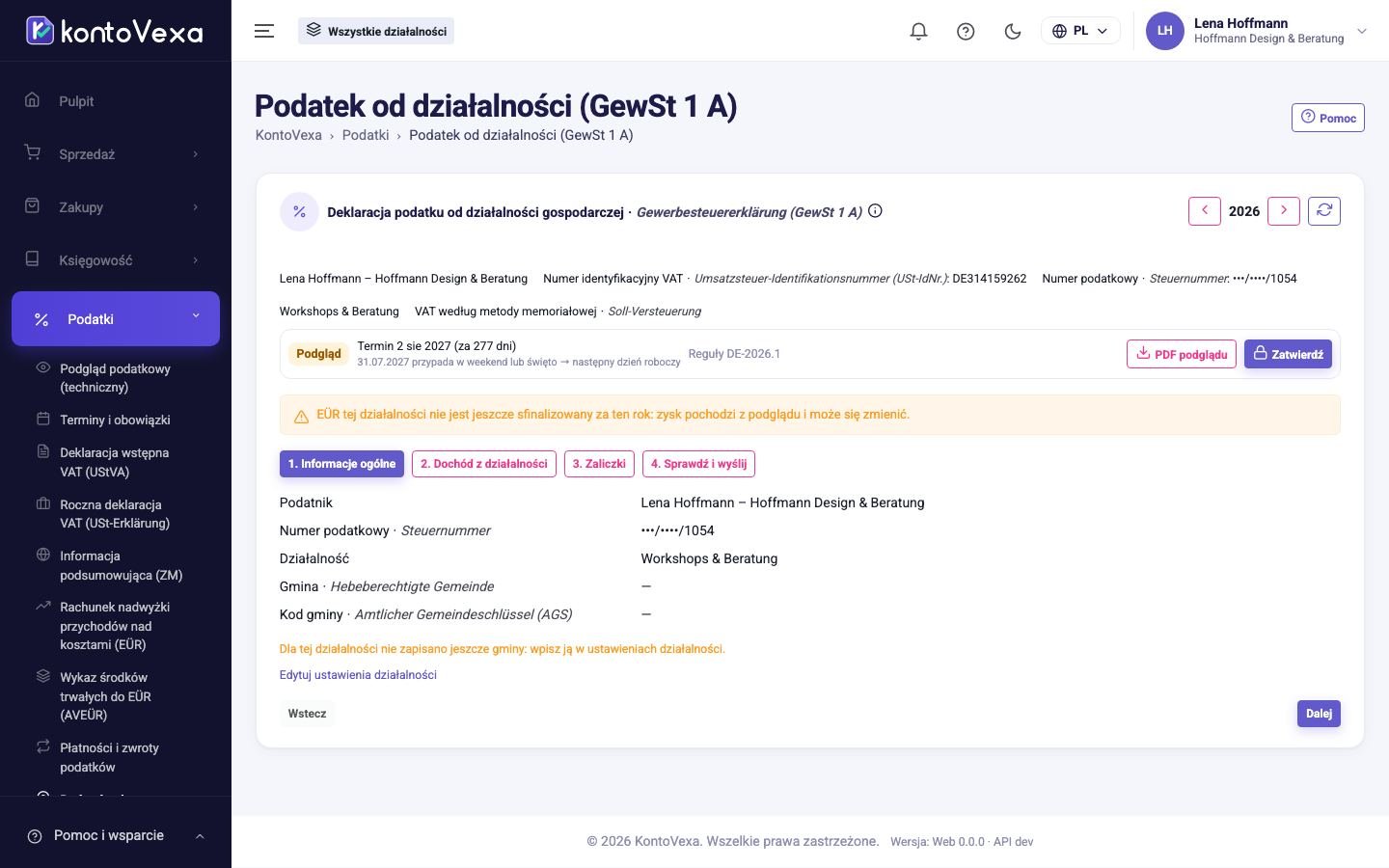
Task: Download the PDF podglądu
Action: [1181, 354]
